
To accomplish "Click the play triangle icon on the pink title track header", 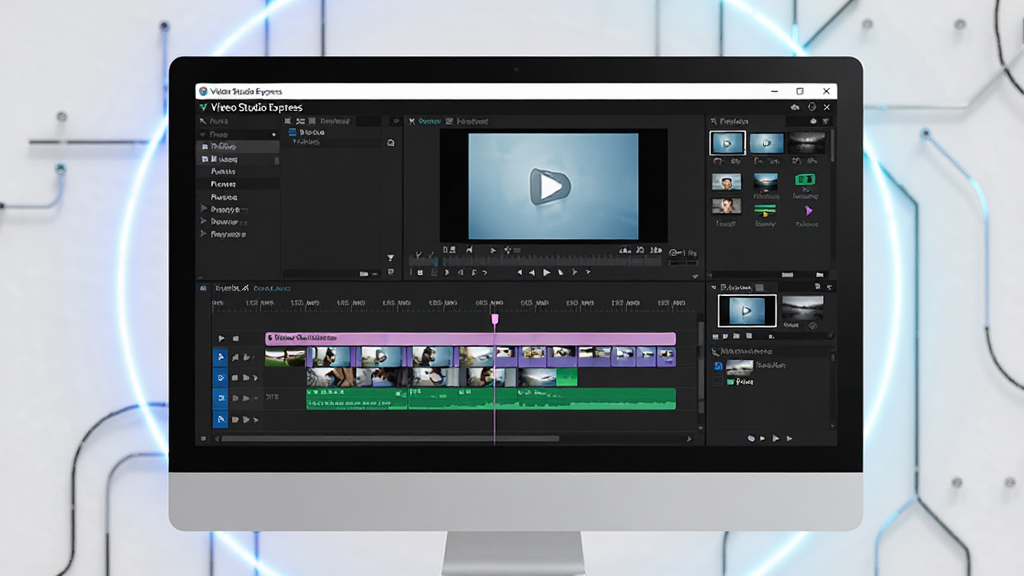I will (x=221, y=338).
